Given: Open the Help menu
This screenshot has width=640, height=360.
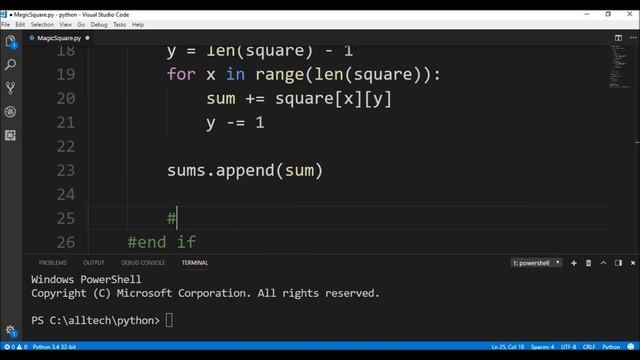Looking at the screenshot, I should point(138,24).
